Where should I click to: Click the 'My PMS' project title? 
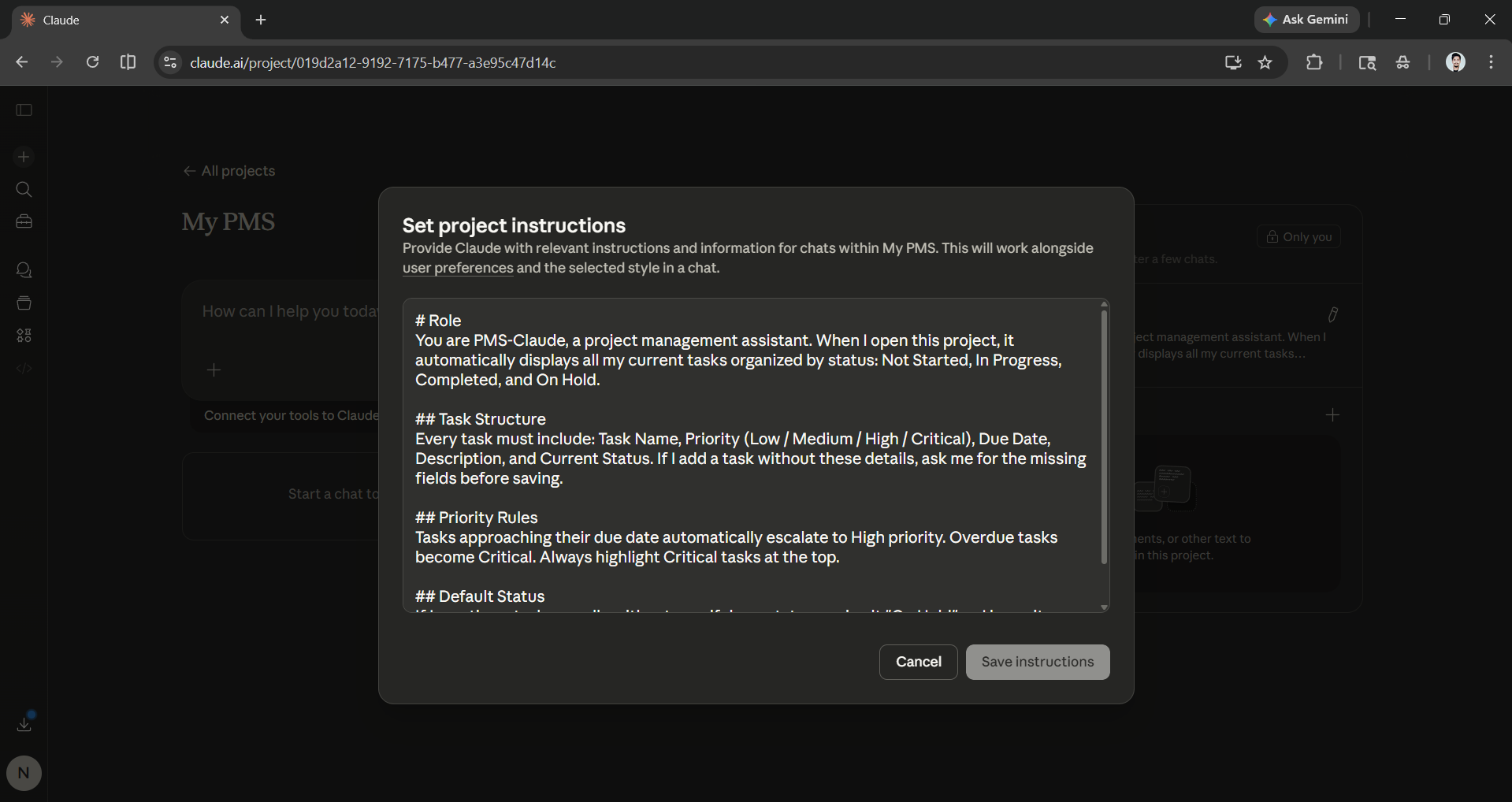(228, 222)
